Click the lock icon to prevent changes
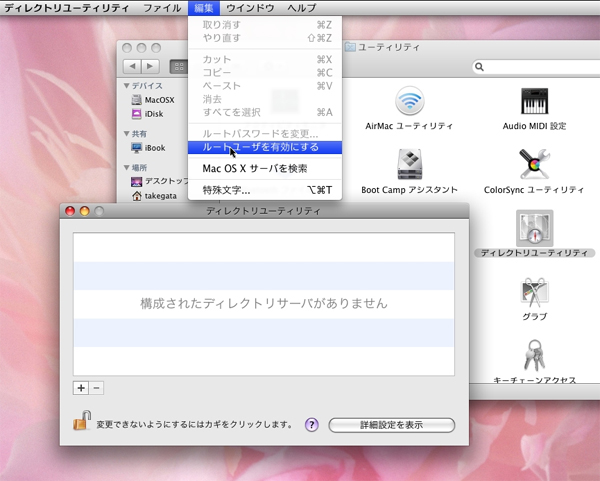The image size is (600, 481). tap(82, 420)
